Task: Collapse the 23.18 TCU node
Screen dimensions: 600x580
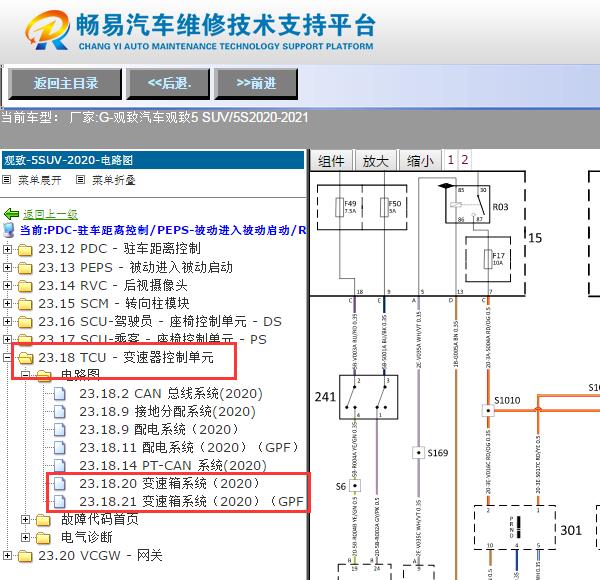Action: tap(7, 357)
